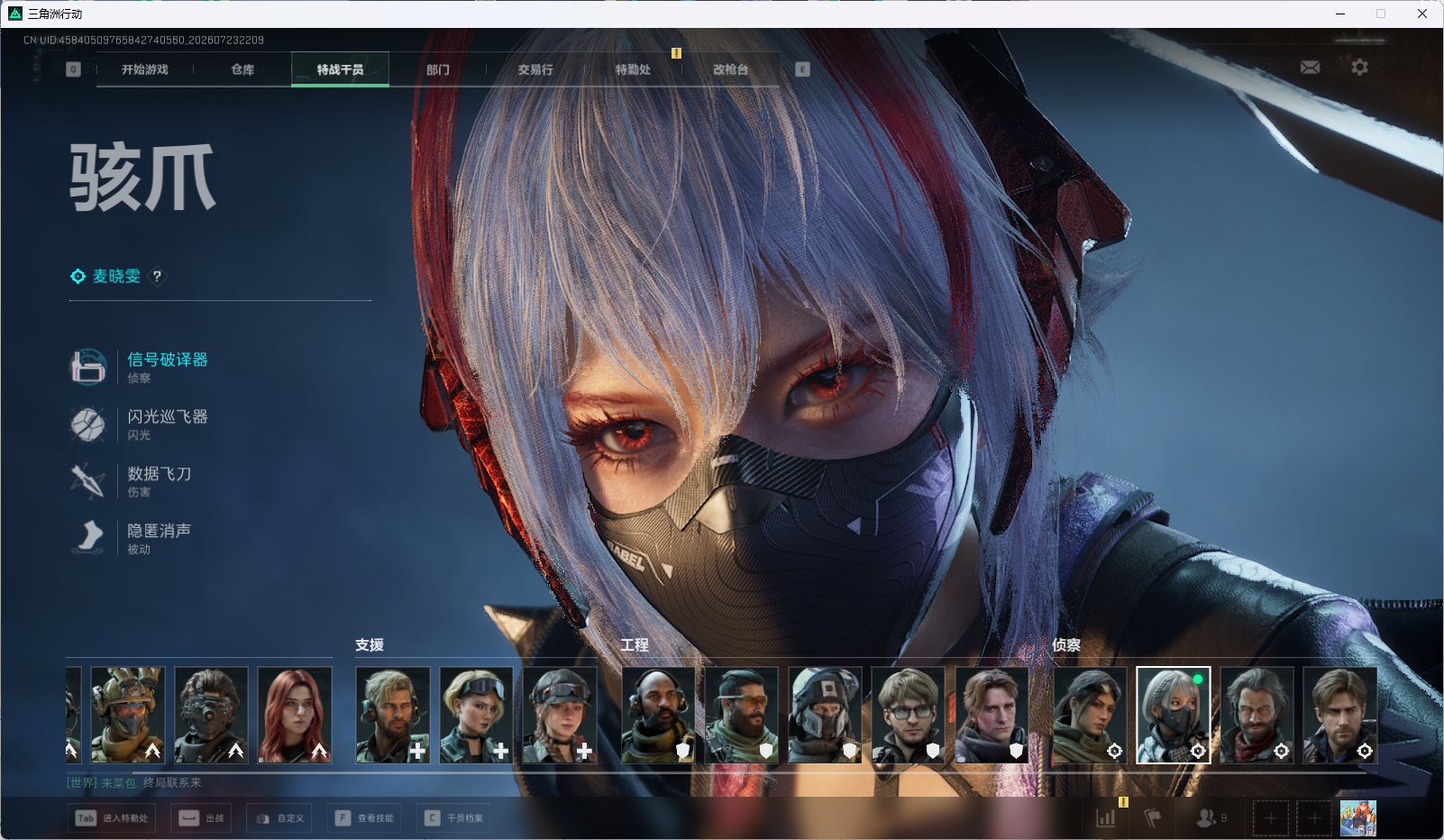Click the 自定义 customize button

[279, 818]
